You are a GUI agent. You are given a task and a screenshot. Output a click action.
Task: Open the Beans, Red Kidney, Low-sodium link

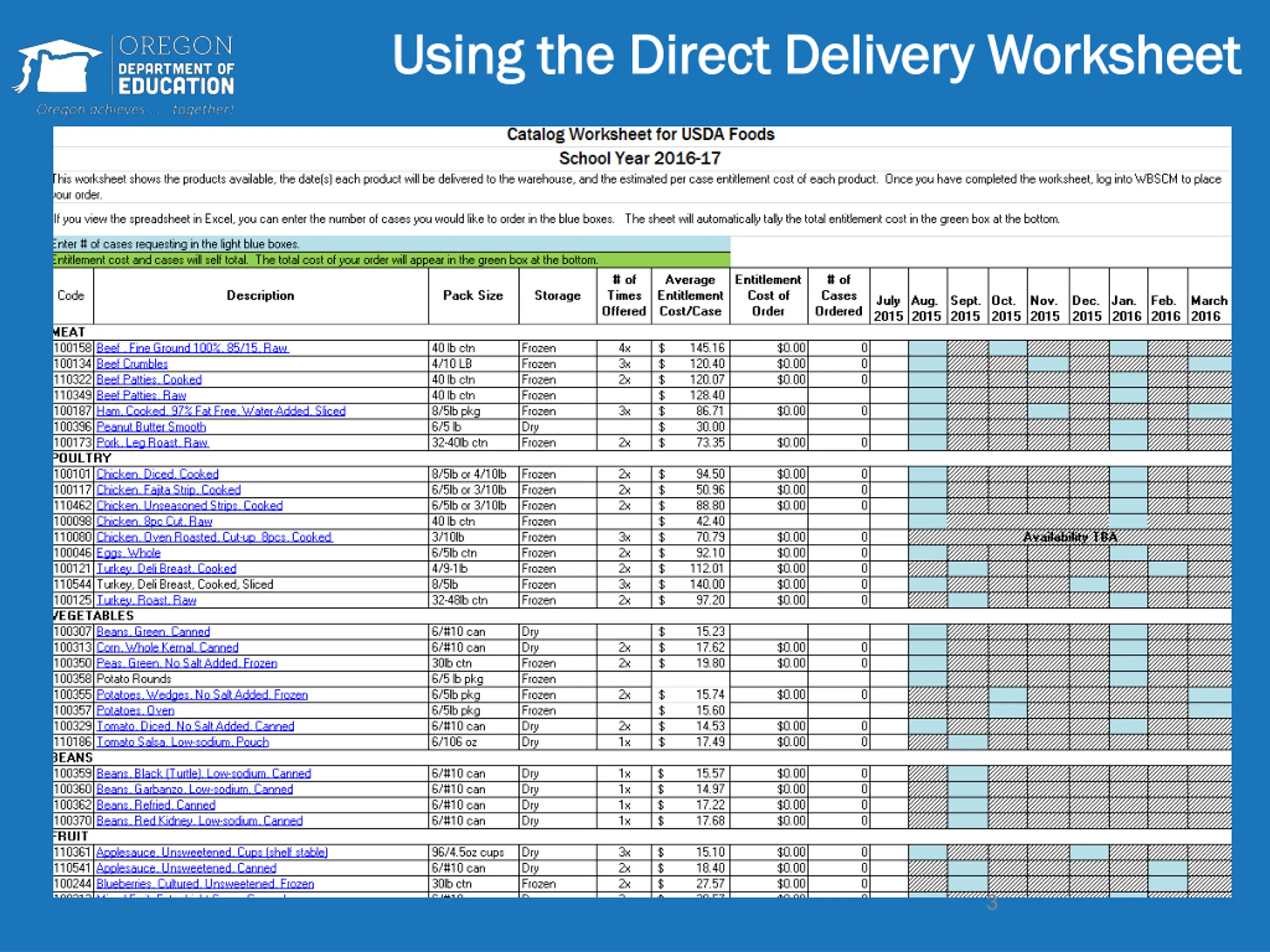199,821
